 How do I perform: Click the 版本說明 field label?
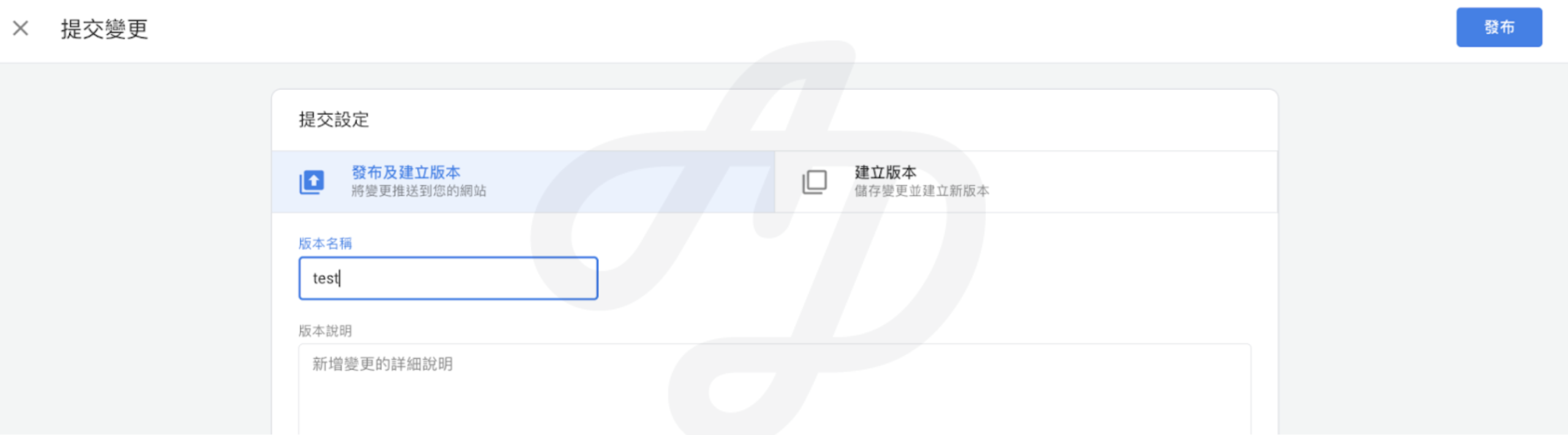325,331
